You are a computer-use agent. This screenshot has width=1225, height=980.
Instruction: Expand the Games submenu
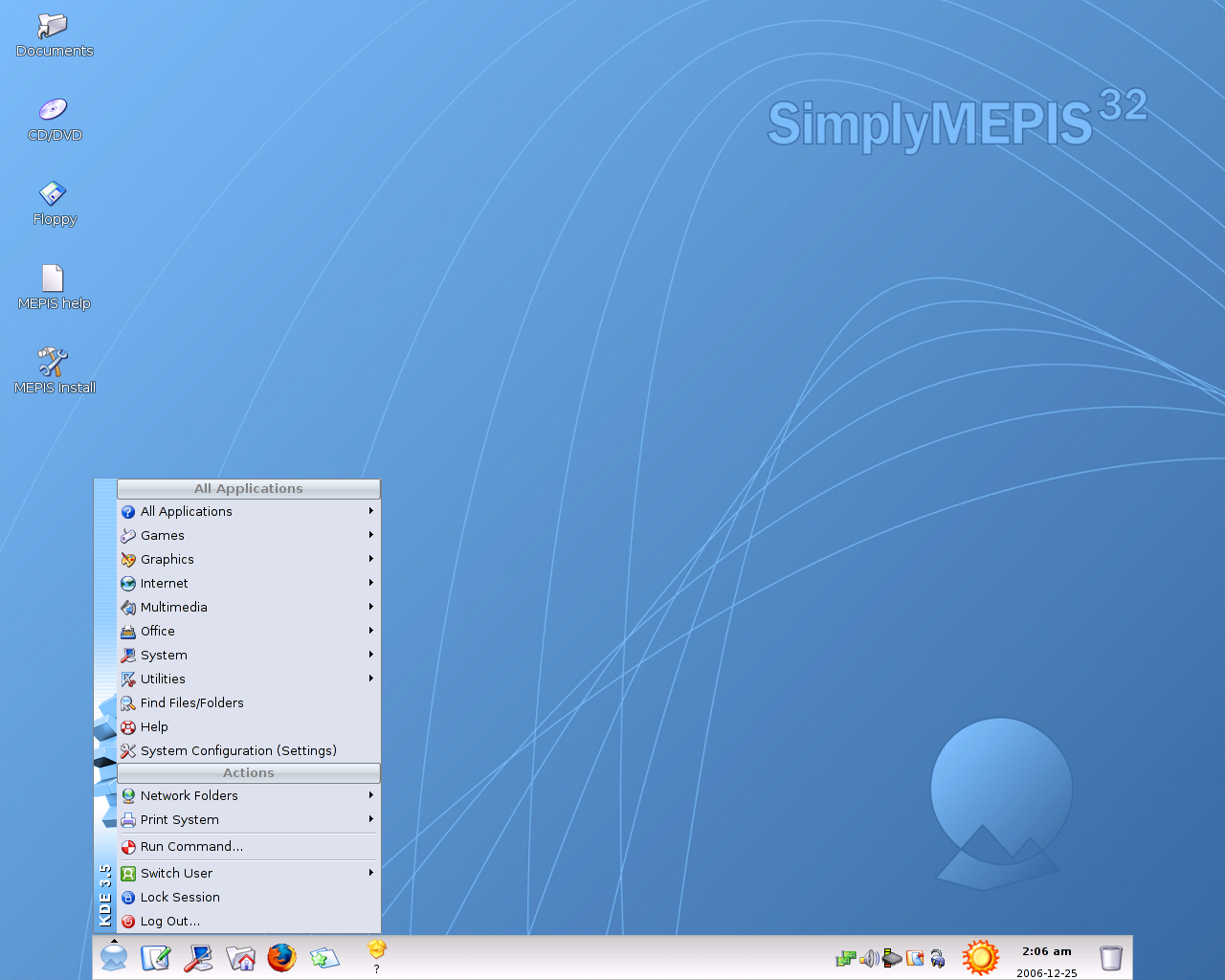pos(249,535)
